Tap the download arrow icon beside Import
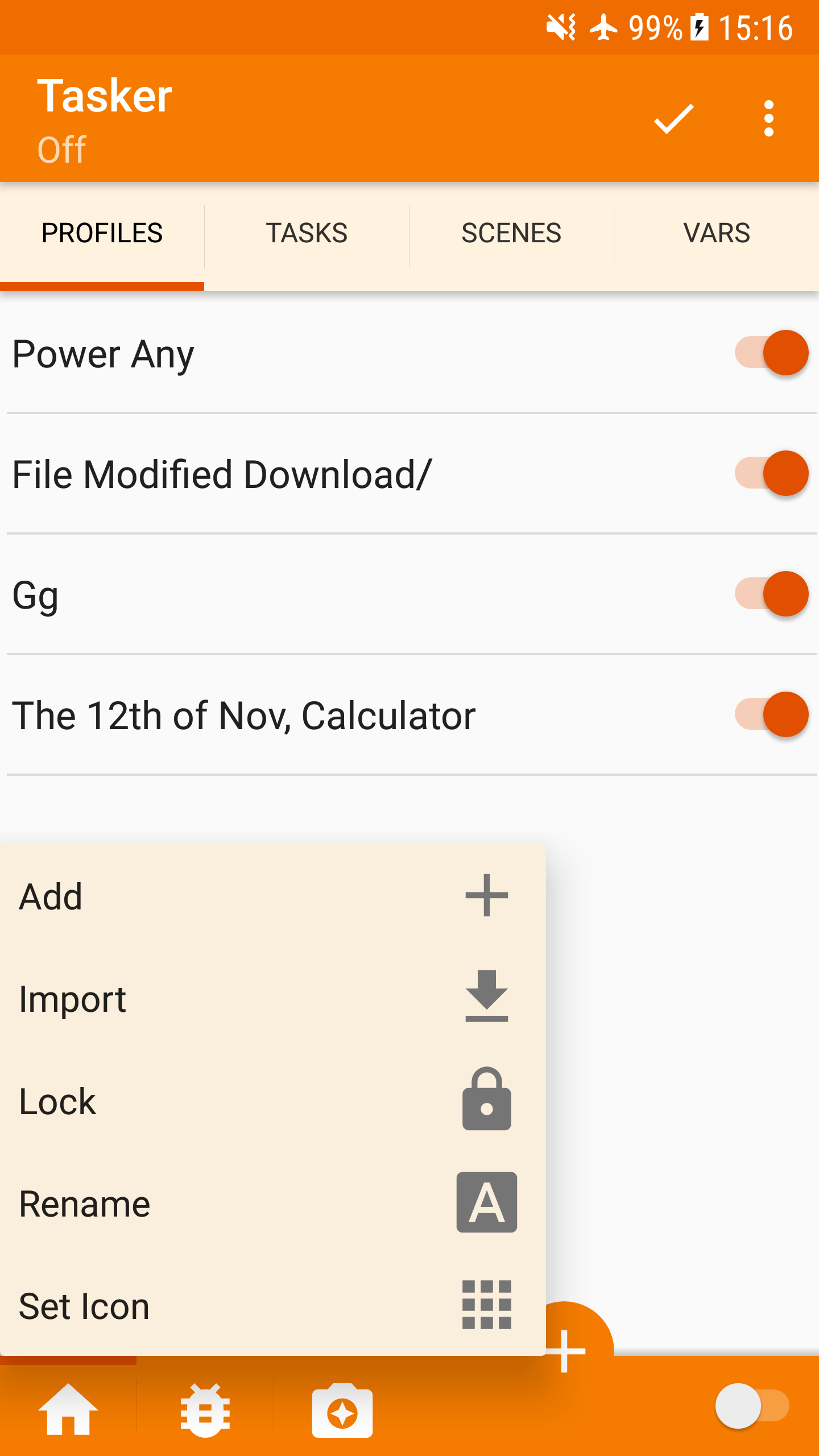This screenshot has width=819, height=1456. 487,997
